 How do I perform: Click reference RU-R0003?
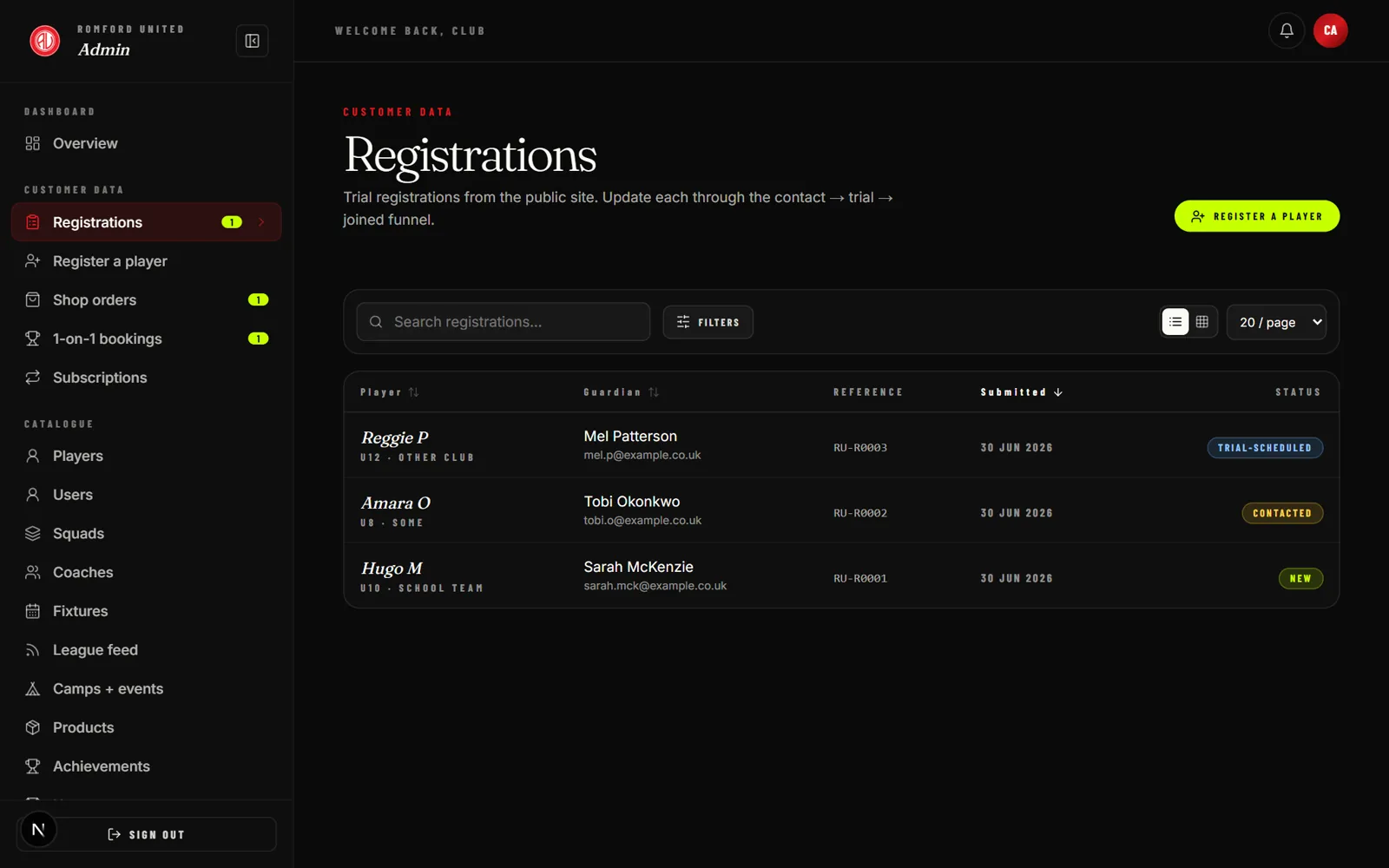point(860,448)
